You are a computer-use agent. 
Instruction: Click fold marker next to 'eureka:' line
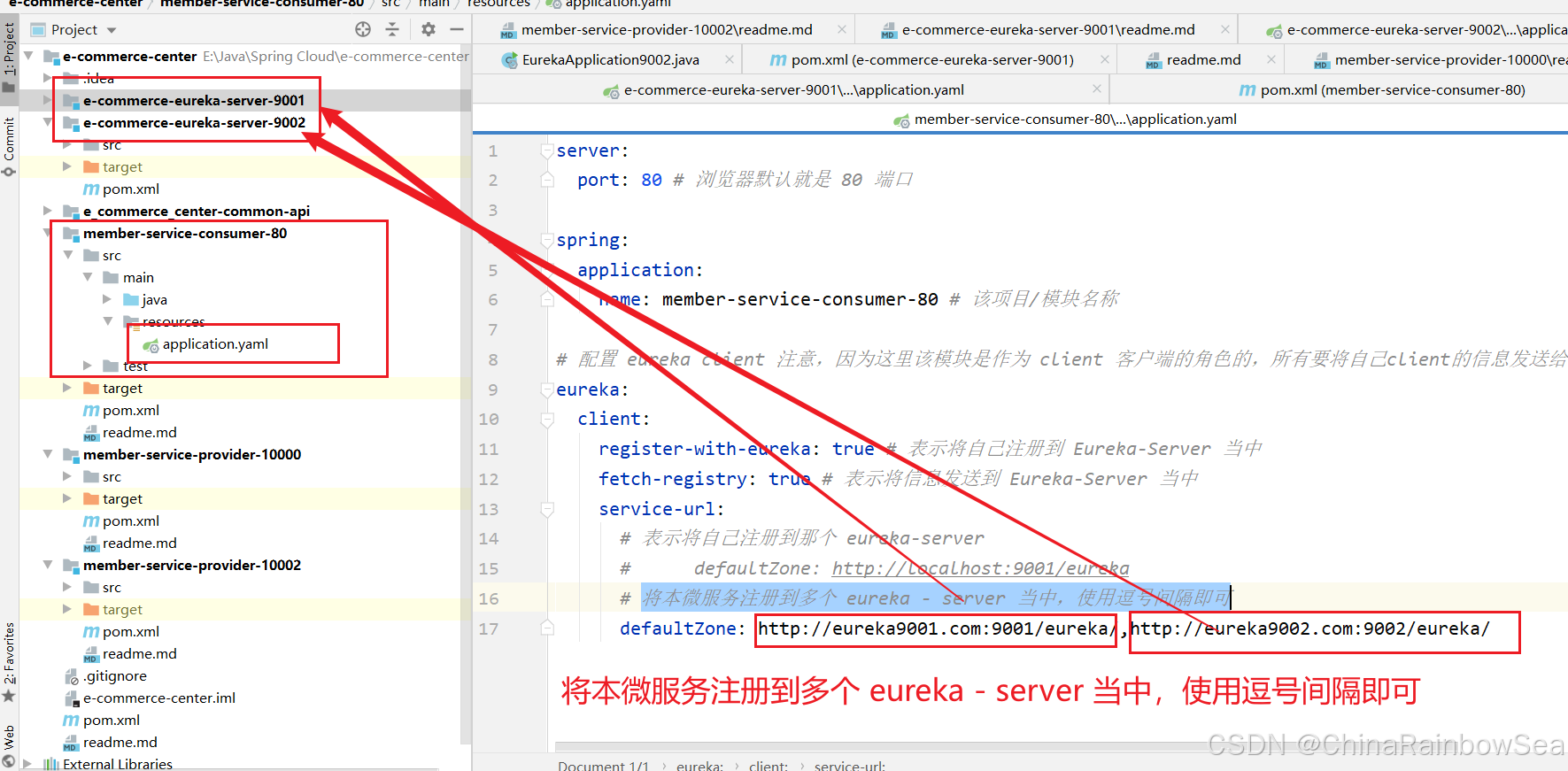[547, 389]
